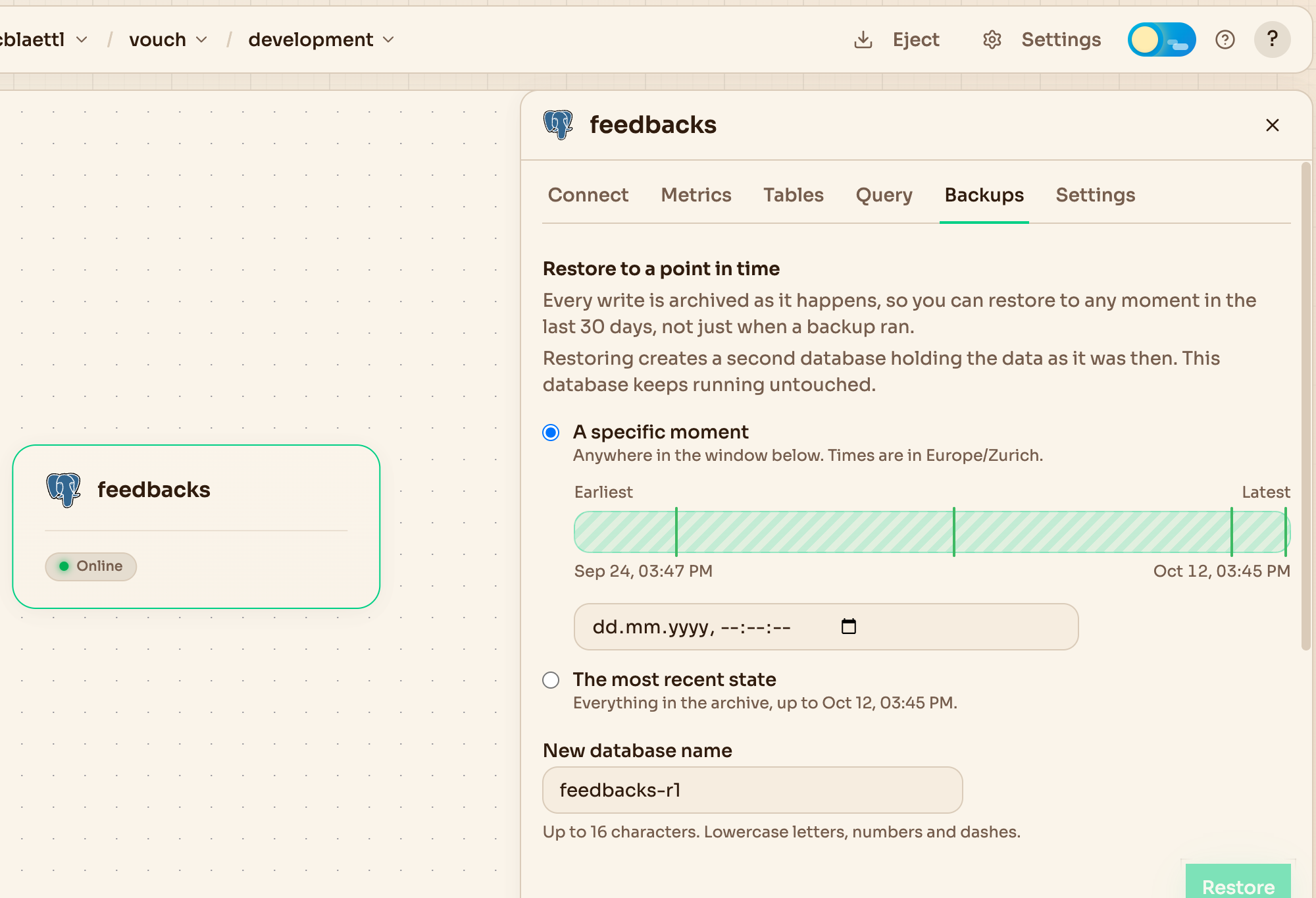Click the 'Restore to a point in time' heading
Viewport: 1316px width, 898px height.
pyautogui.click(x=661, y=269)
